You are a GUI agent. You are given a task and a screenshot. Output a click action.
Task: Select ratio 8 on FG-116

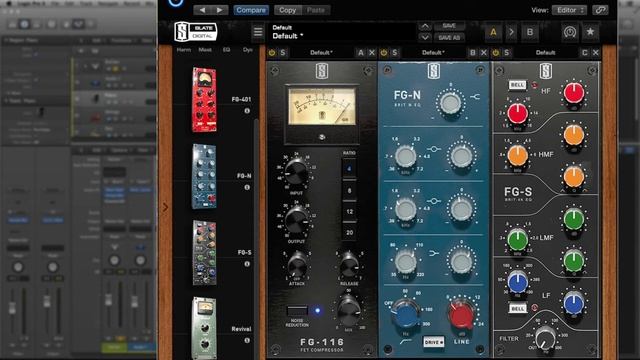click(349, 190)
